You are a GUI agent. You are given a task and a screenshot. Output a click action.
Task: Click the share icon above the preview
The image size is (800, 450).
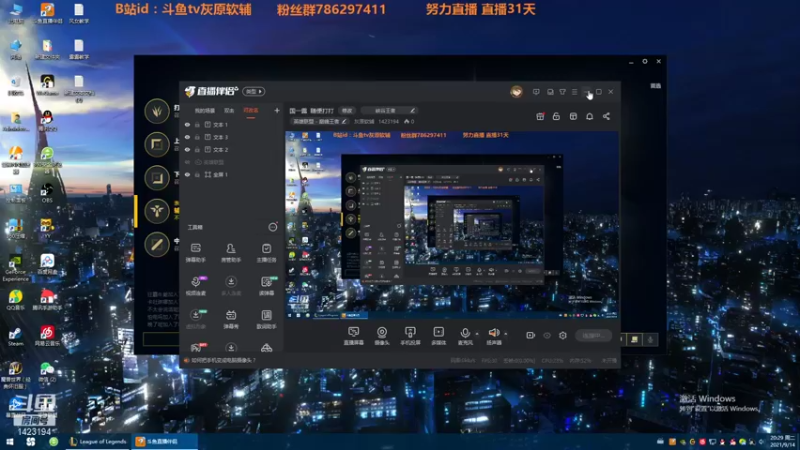coord(606,116)
